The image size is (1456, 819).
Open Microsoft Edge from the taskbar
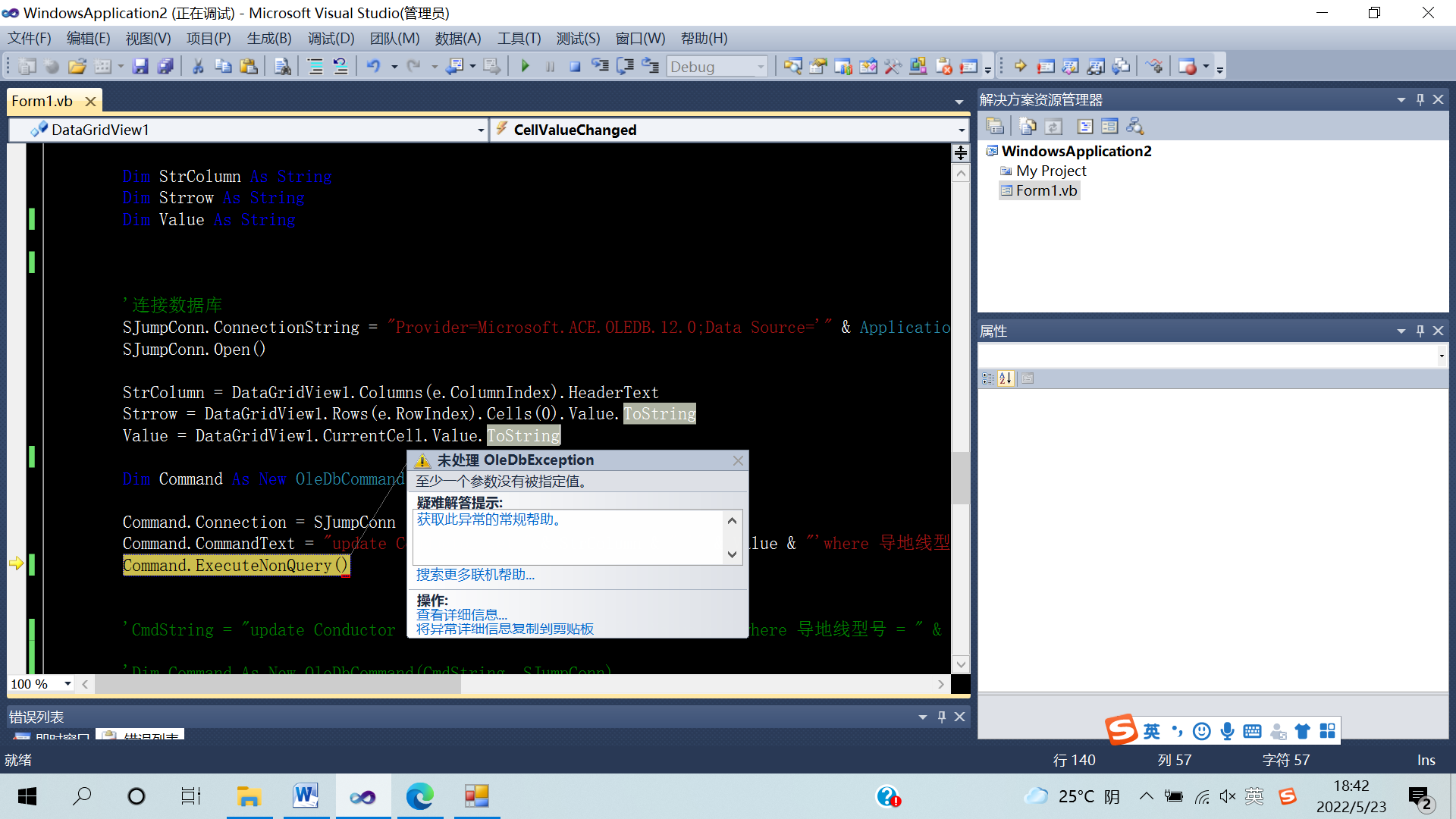419,796
